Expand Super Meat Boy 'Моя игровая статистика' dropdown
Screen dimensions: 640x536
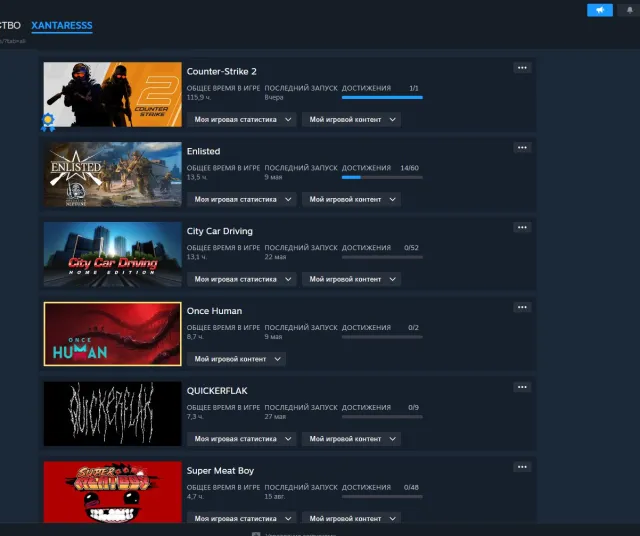point(242,518)
